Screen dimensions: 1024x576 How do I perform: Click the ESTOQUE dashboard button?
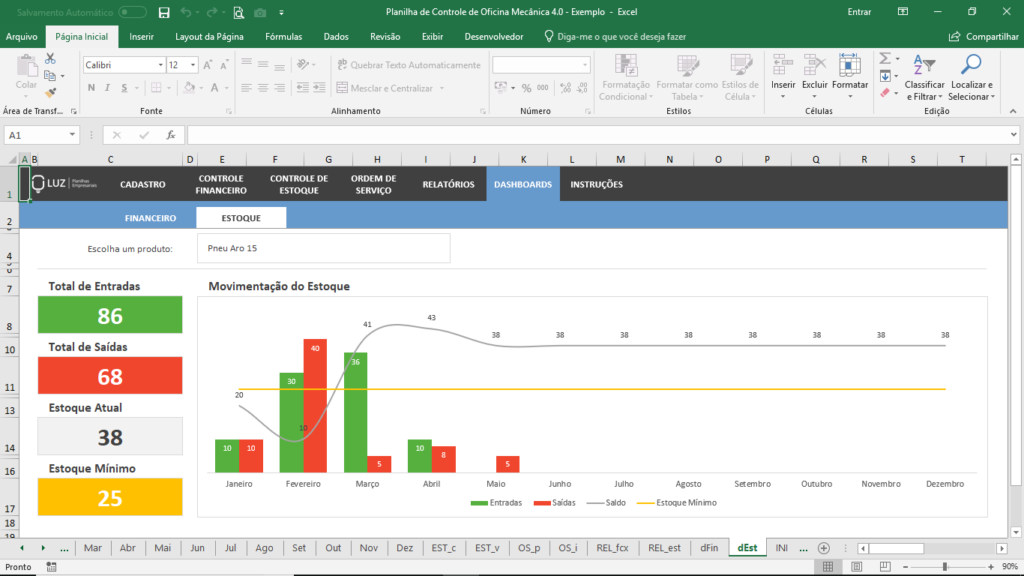(x=242, y=217)
